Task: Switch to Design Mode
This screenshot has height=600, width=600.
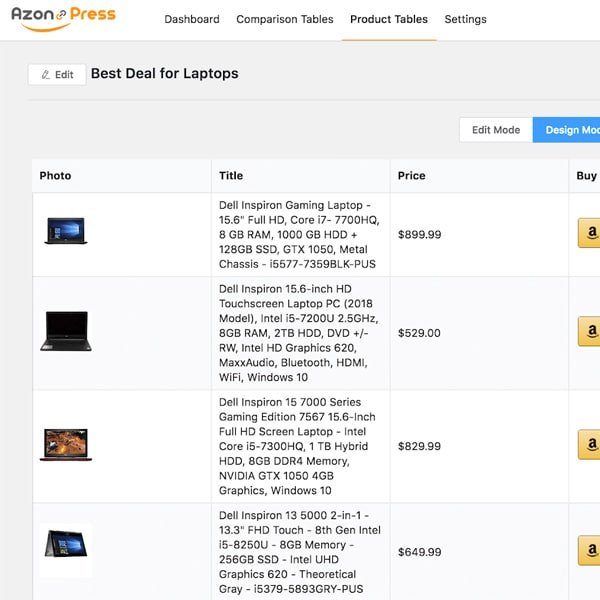Action: (568, 130)
